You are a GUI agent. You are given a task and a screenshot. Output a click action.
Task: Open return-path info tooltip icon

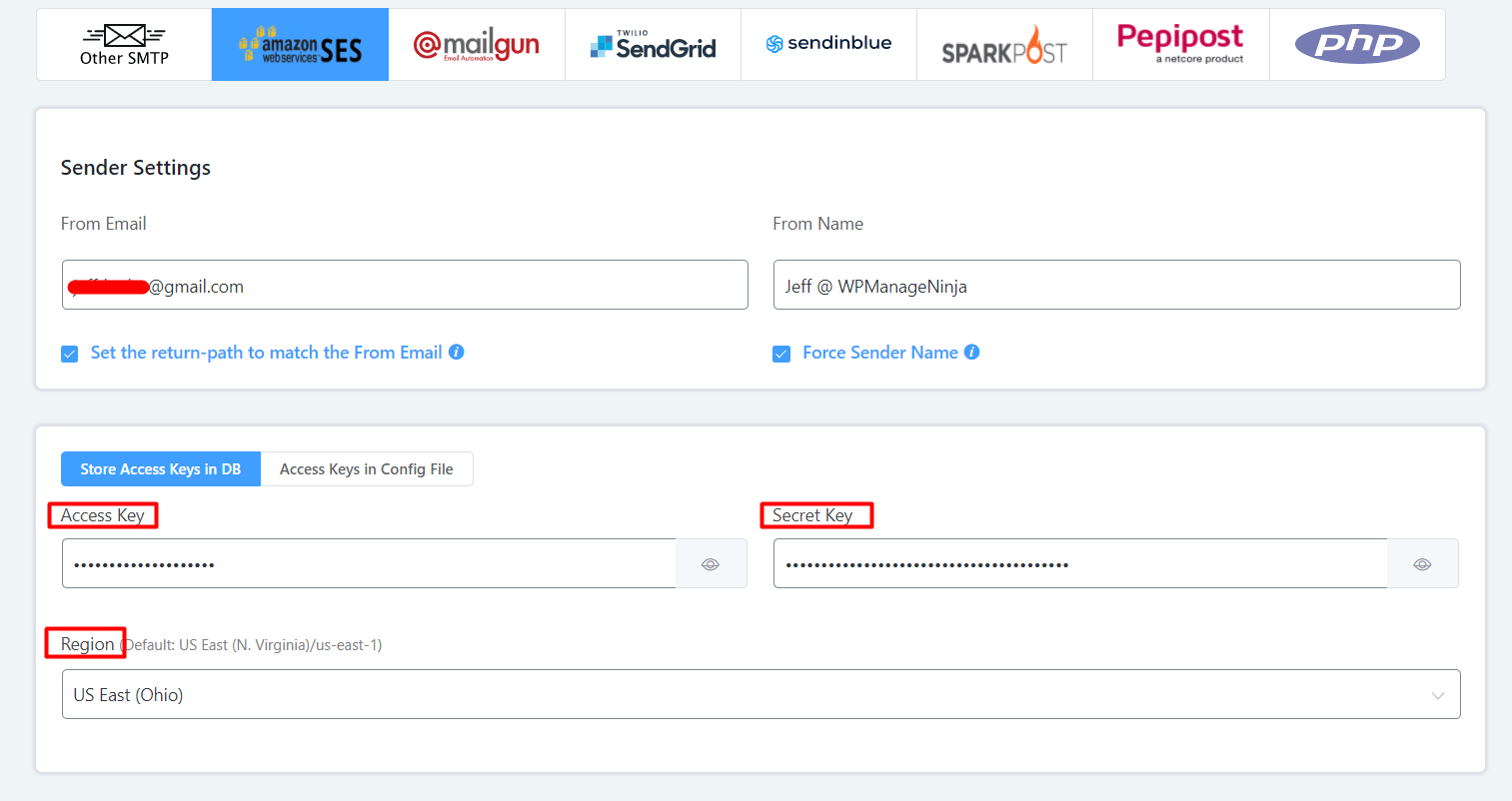click(x=457, y=352)
